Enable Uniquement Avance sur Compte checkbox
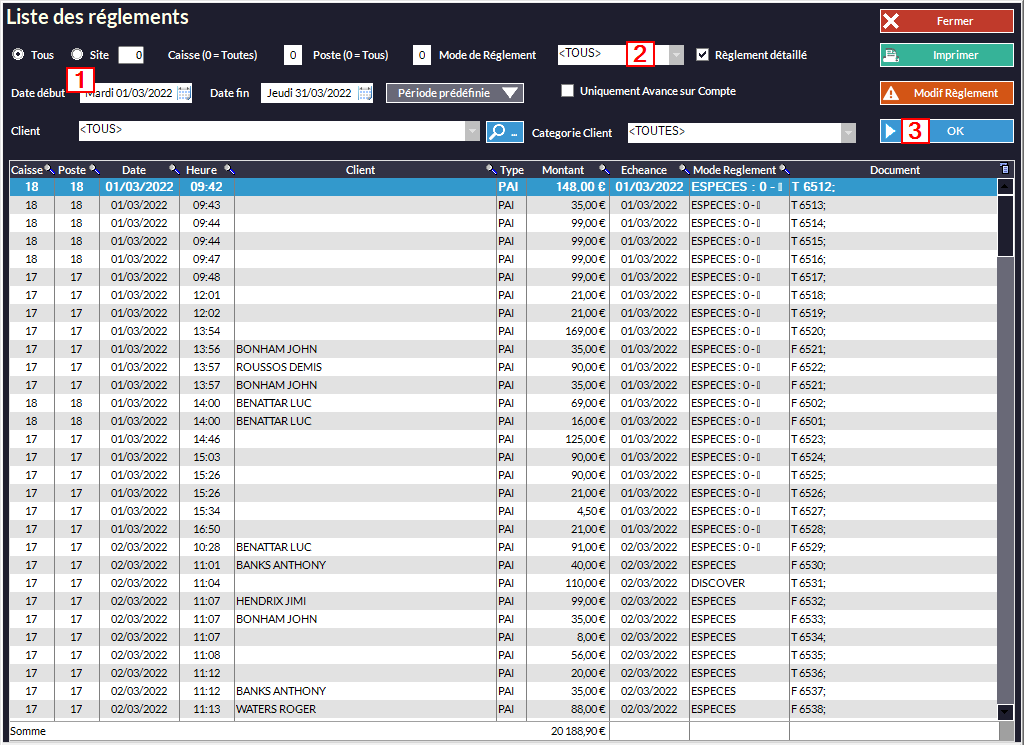Viewport: 1024px width, 745px height. pyautogui.click(x=568, y=91)
